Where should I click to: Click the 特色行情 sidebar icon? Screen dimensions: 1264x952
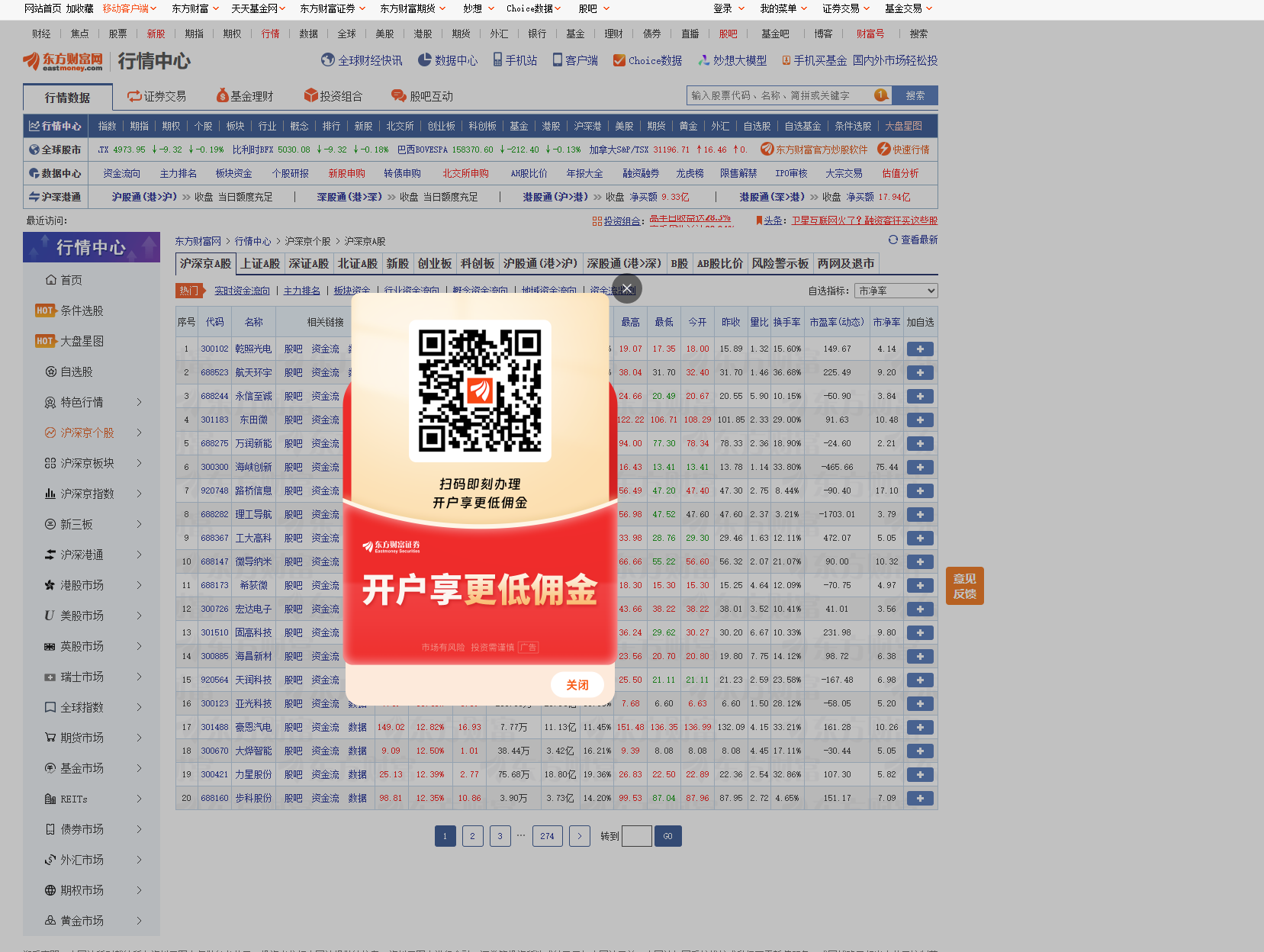click(50, 402)
